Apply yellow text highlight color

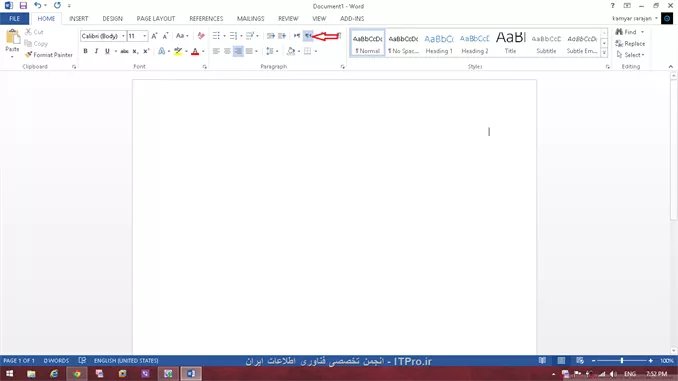[x=178, y=51]
